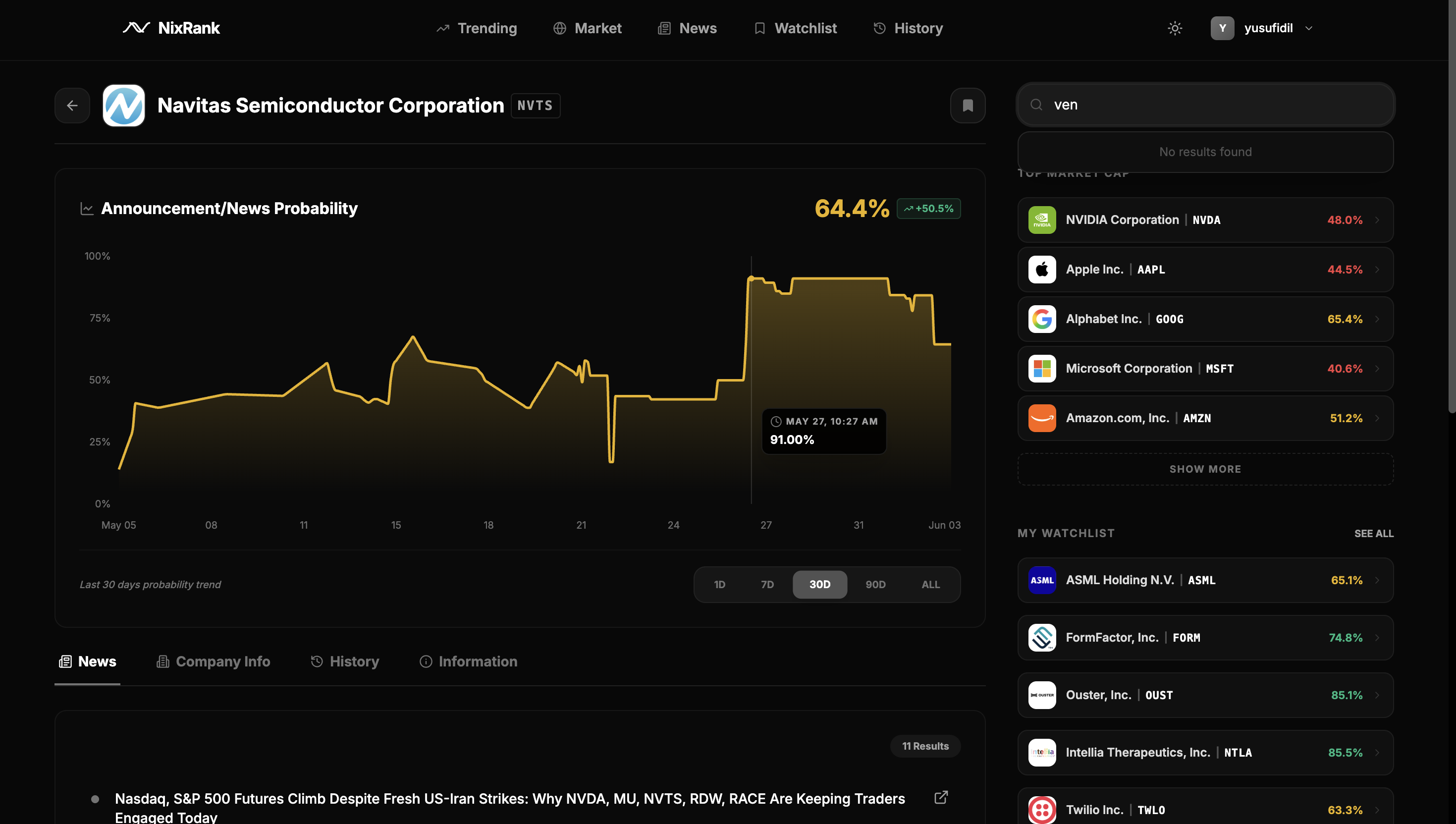Open Twilio Inc. watchlist row
Screen dimensions: 1456x824
tap(1205, 807)
